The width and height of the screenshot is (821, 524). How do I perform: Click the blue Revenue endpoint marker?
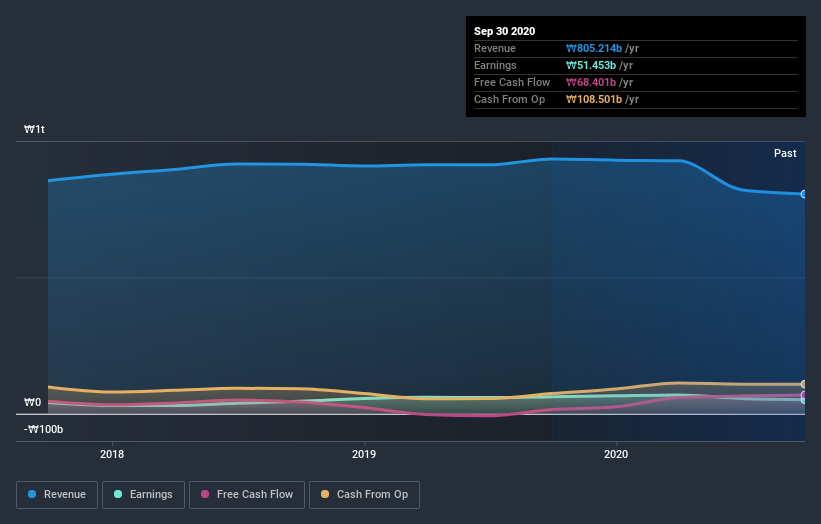click(x=803, y=194)
